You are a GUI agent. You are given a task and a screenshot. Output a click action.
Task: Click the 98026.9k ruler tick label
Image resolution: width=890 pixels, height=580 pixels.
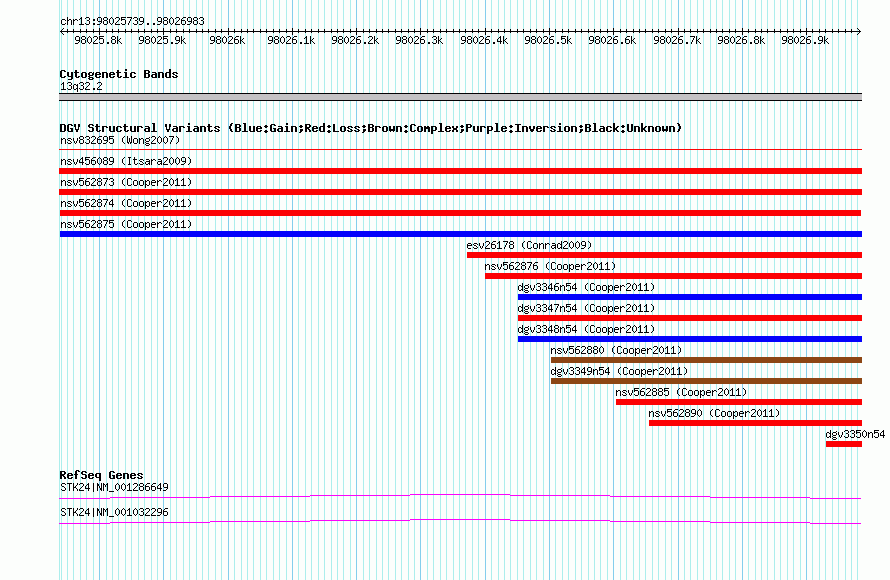point(805,40)
